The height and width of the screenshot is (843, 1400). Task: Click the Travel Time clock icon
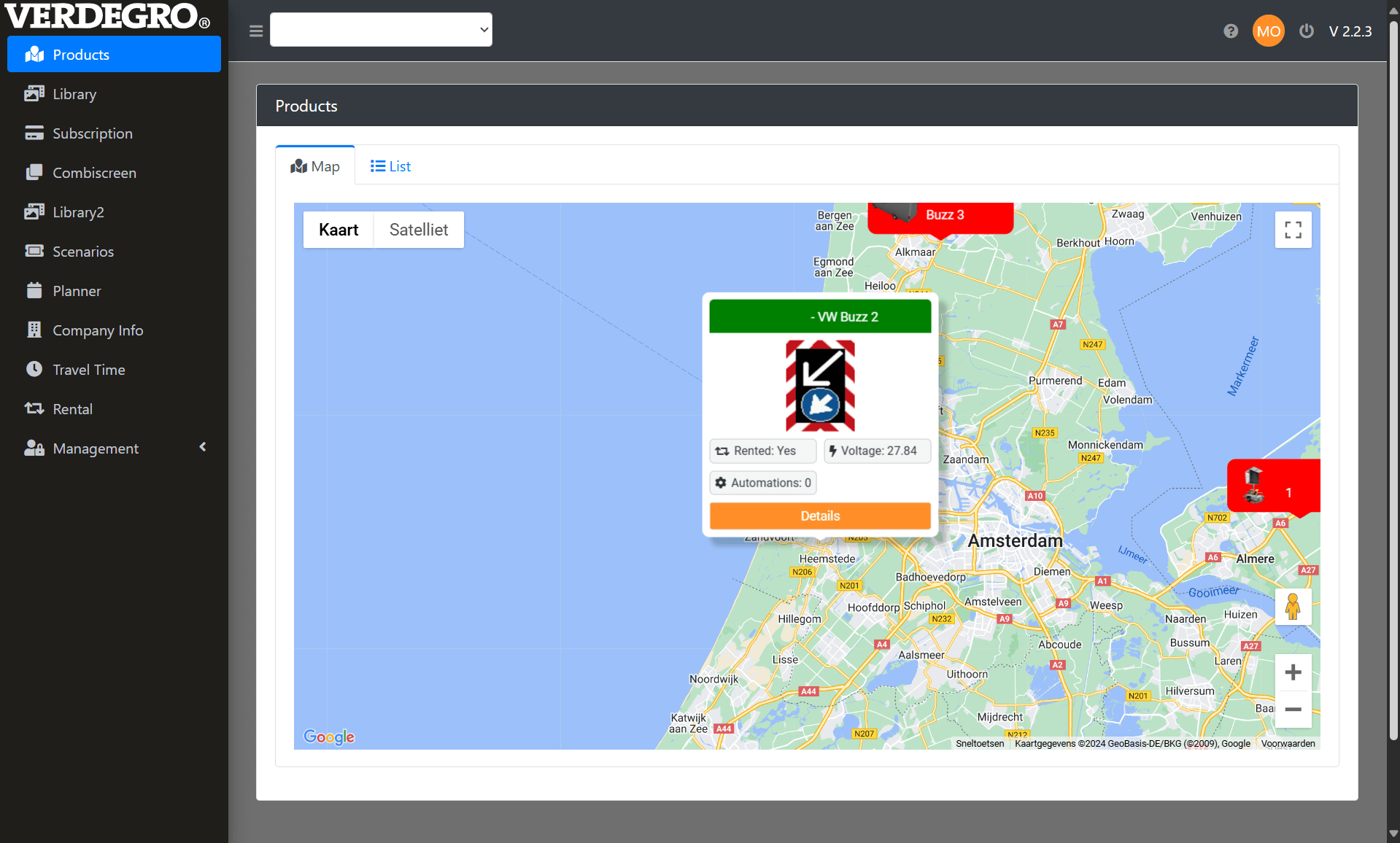[x=34, y=369]
